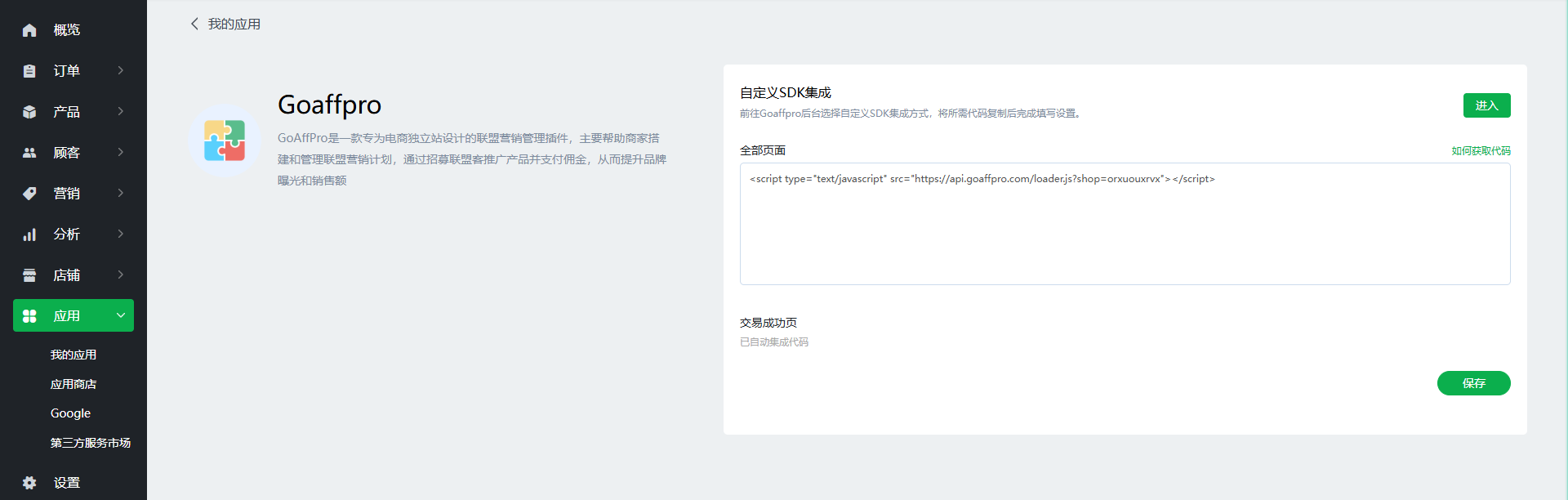Click the tag icon beside 营销
The height and width of the screenshot is (500, 1568).
(29, 194)
